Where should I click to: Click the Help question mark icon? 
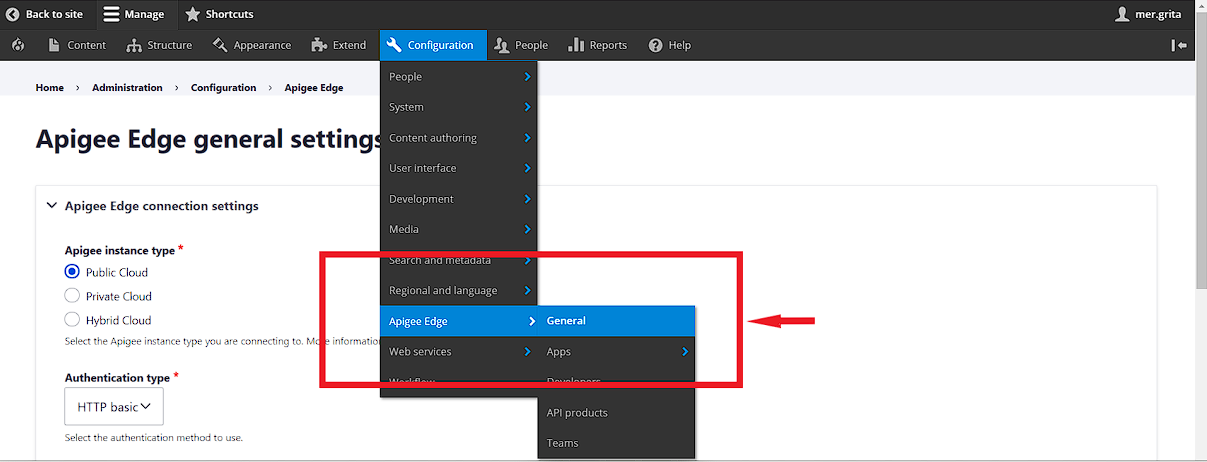click(x=656, y=45)
